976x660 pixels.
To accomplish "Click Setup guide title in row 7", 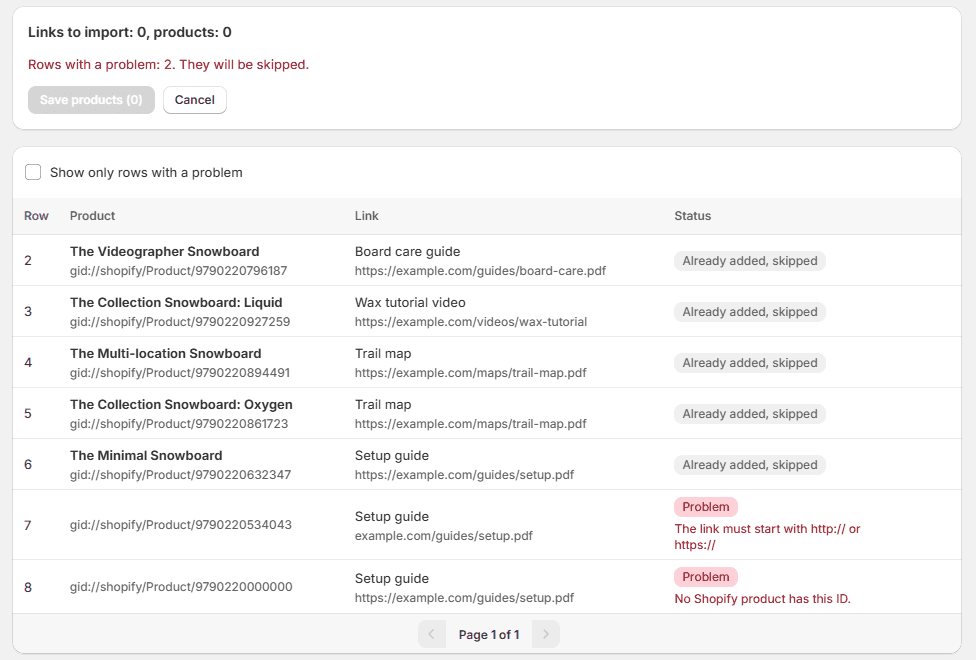I will tap(392, 517).
